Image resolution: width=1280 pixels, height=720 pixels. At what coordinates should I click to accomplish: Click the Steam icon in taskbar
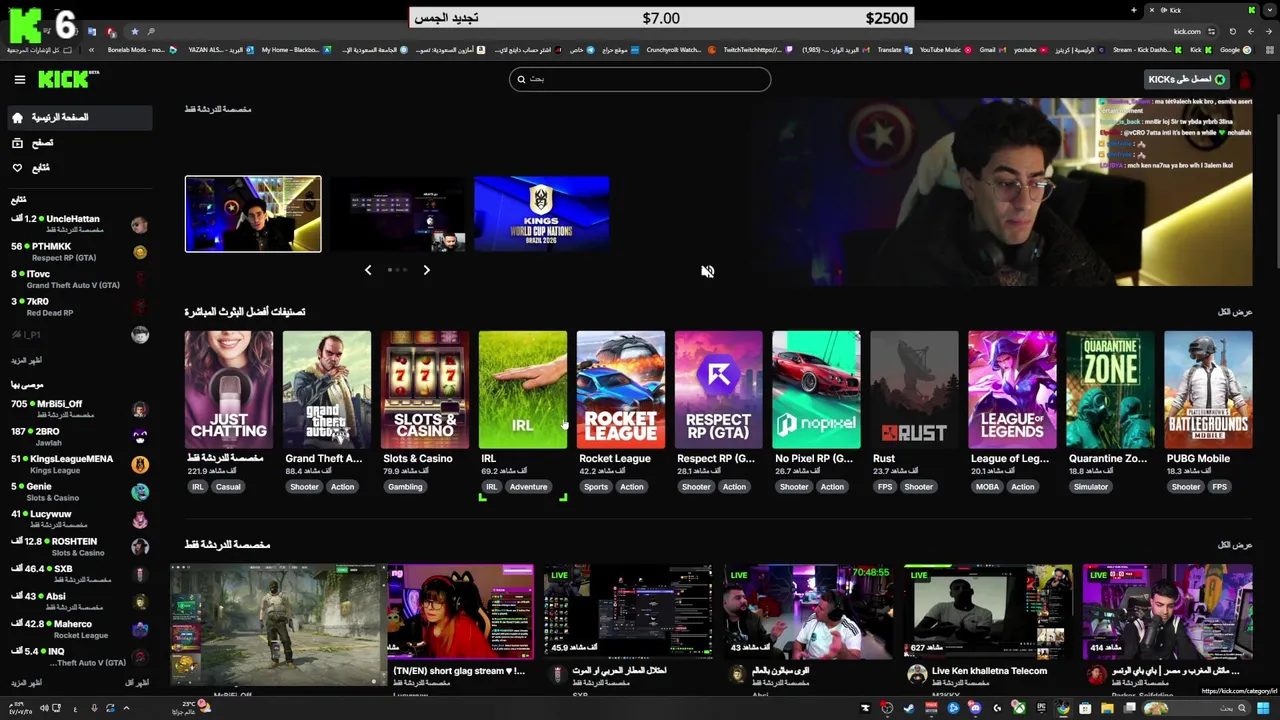tap(909, 708)
